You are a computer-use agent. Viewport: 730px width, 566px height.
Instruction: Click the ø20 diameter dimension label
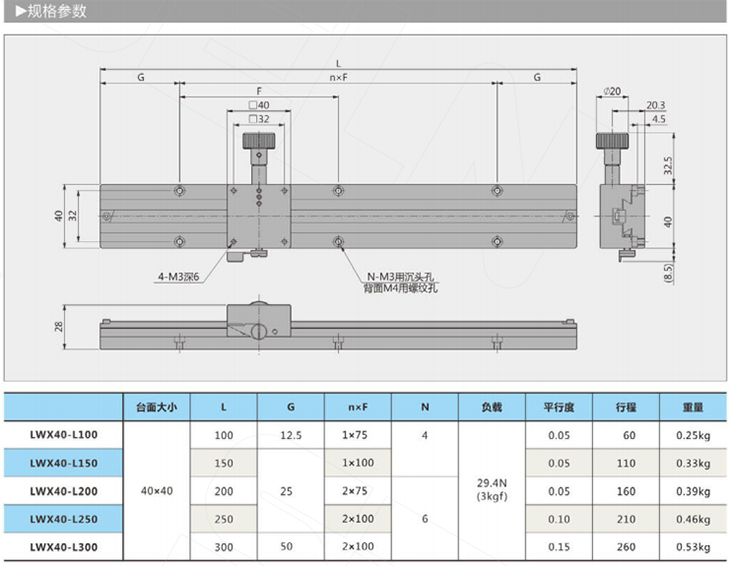613,92
